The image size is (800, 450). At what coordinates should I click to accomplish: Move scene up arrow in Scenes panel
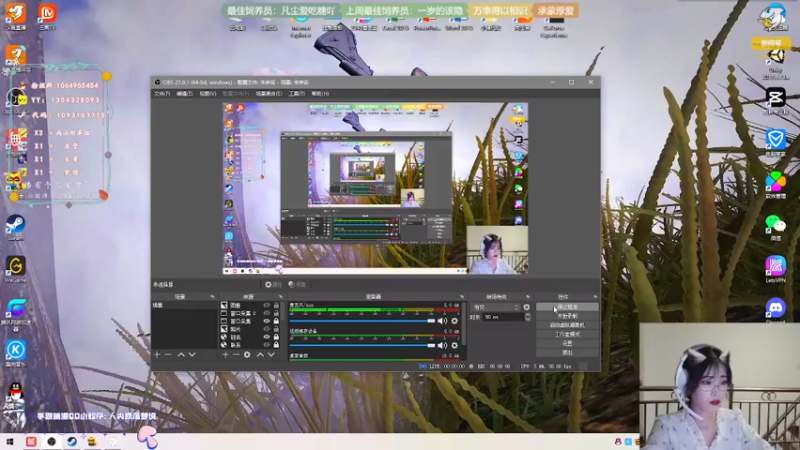tap(181, 355)
